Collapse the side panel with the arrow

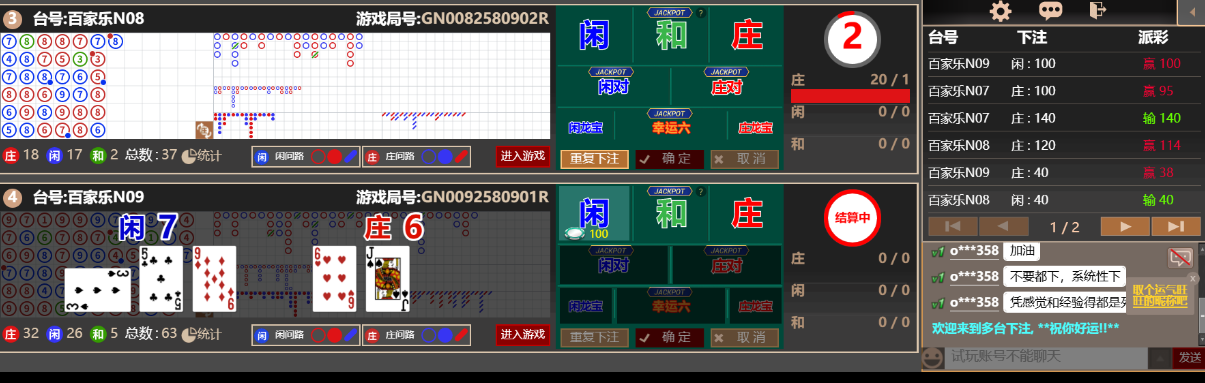pos(1192,11)
